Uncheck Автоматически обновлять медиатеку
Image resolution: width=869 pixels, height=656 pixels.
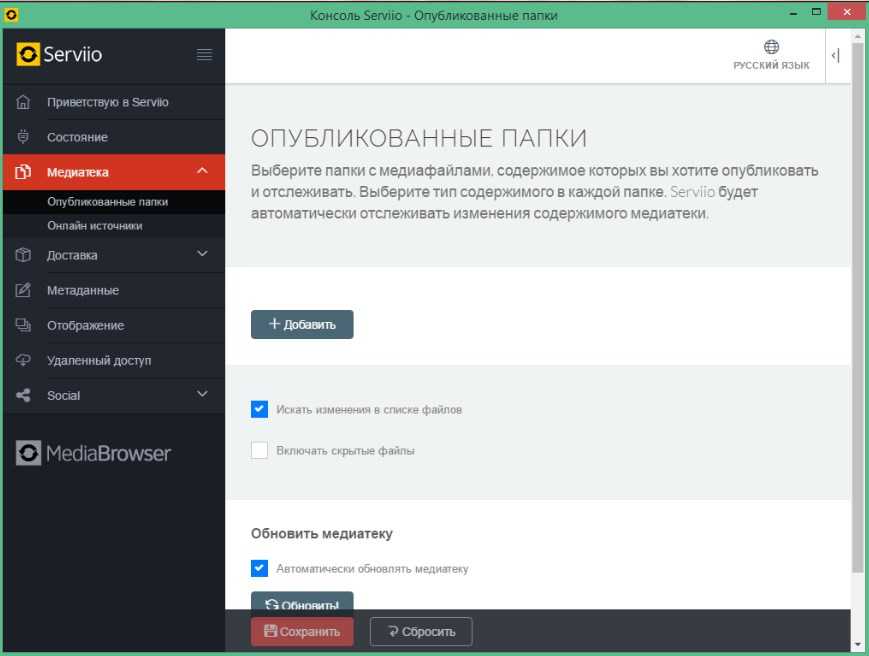tap(260, 568)
